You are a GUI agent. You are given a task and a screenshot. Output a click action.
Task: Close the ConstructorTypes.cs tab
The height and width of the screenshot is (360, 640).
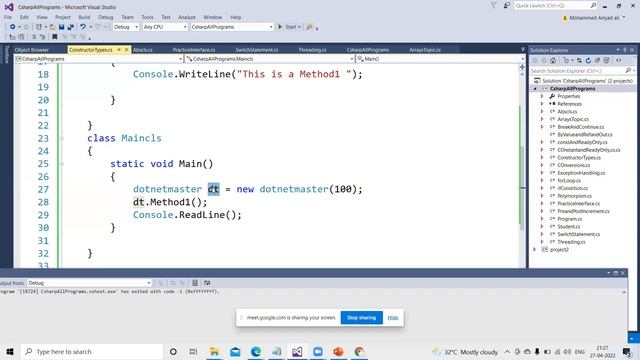click(126, 50)
